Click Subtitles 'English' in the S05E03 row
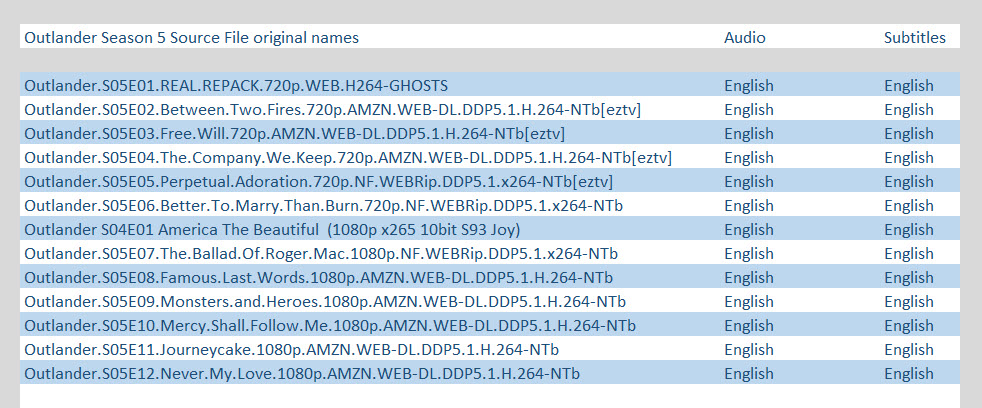This screenshot has width=982, height=408. point(909,134)
